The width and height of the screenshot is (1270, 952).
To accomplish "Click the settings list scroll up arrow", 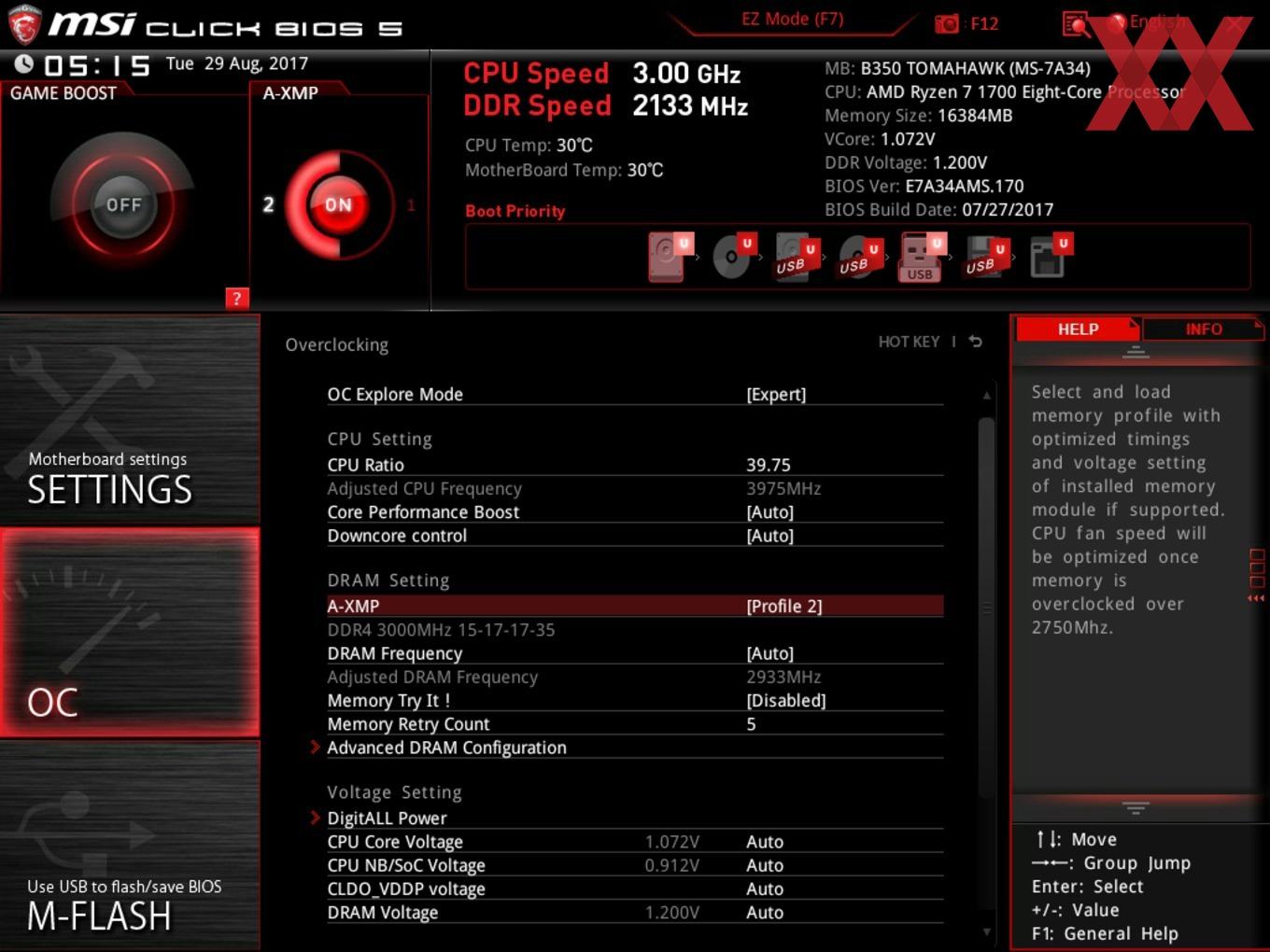I will coord(986,396).
